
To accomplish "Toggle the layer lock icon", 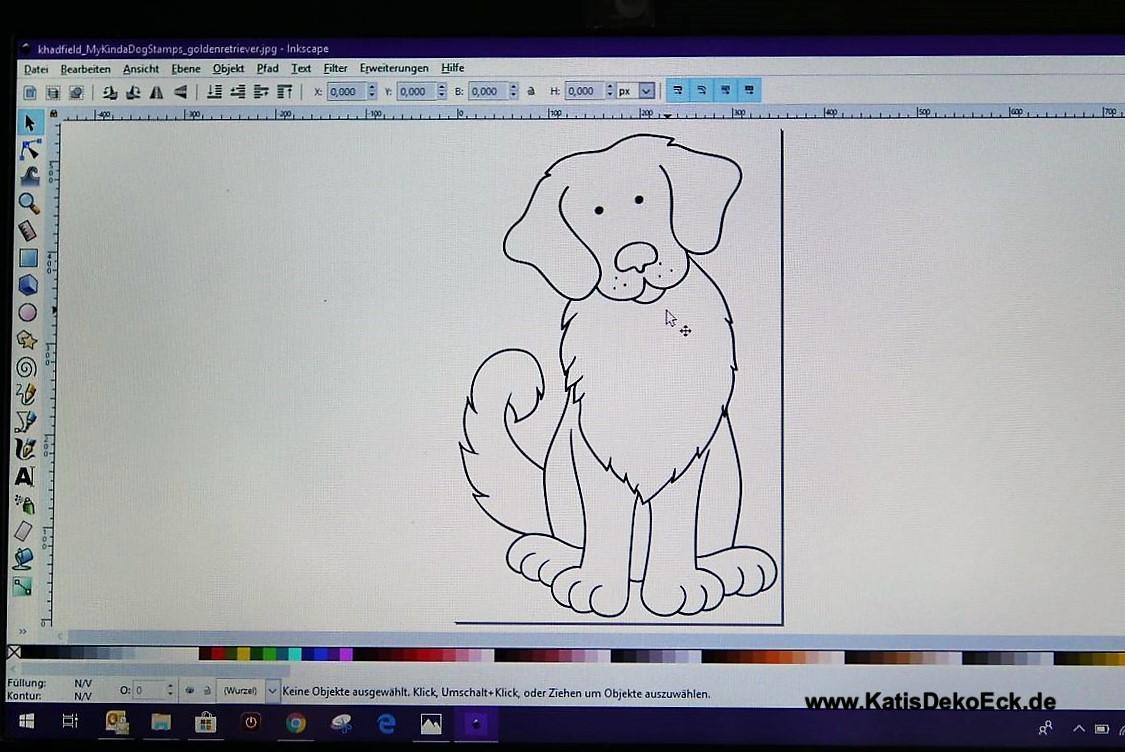I will pyautogui.click(x=206, y=690).
